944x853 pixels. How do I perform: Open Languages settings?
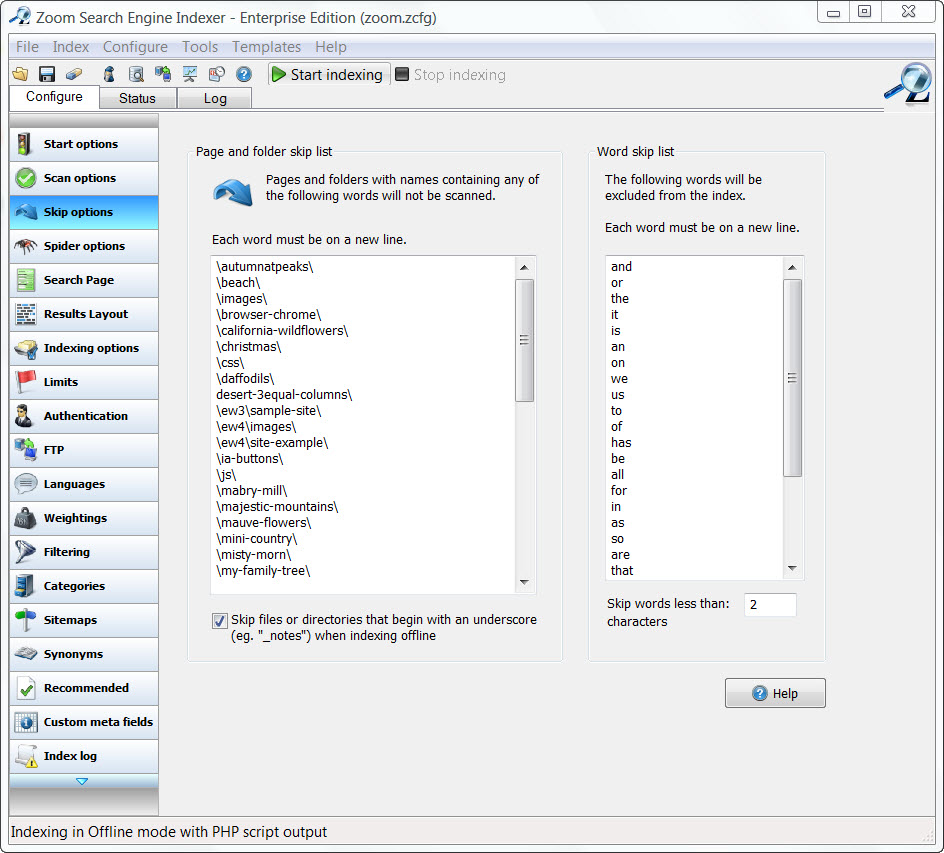84,484
